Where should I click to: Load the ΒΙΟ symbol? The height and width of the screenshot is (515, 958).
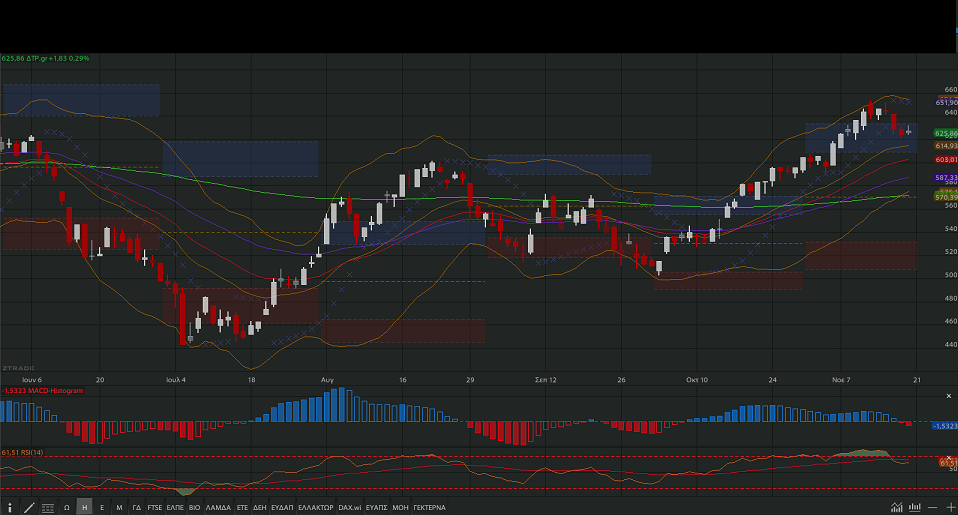pyautogui.click(x=194, y=508)
